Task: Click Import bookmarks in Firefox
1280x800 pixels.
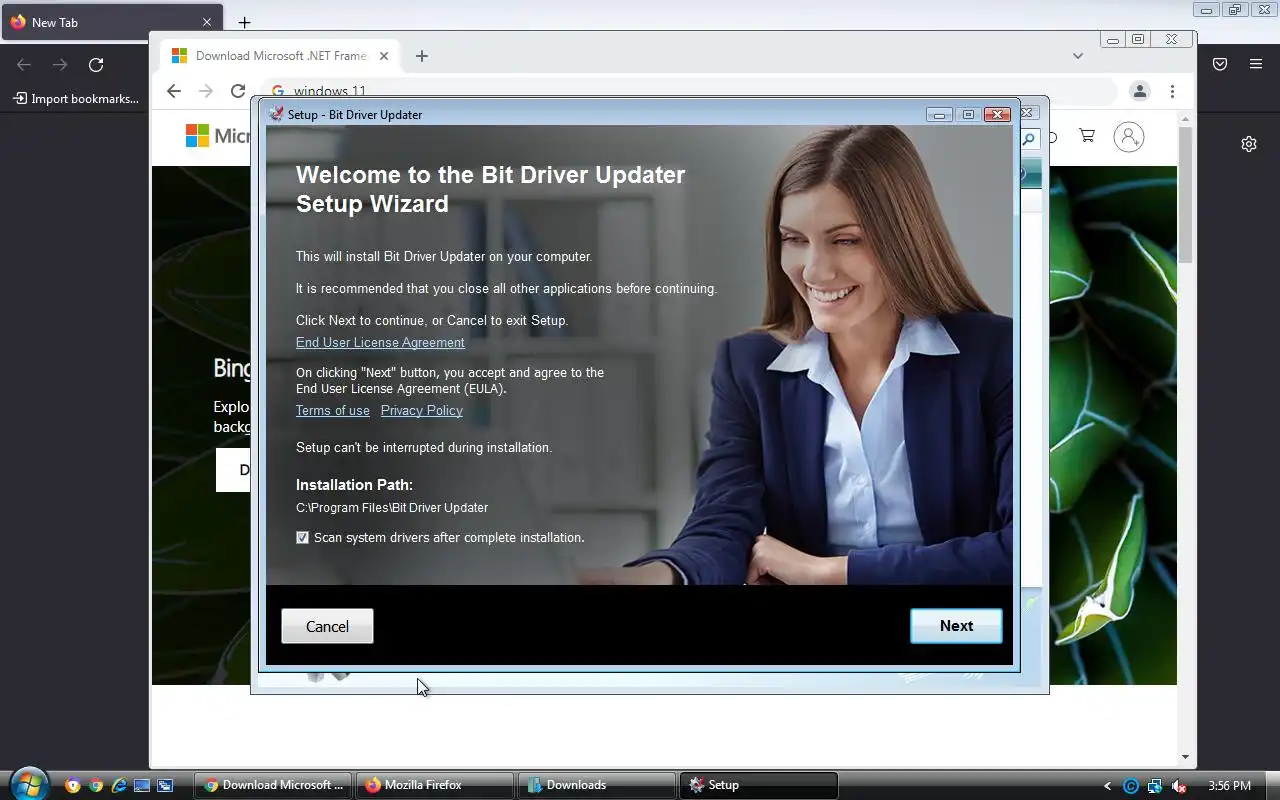Action: 76,99
